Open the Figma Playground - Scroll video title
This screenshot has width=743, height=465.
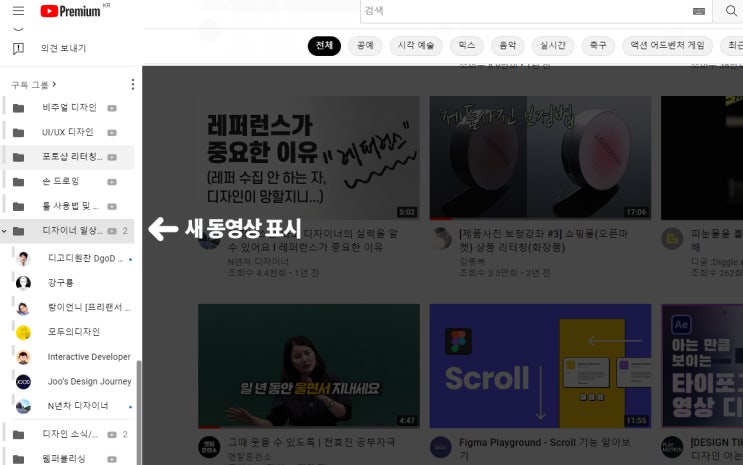coord(545,449)
